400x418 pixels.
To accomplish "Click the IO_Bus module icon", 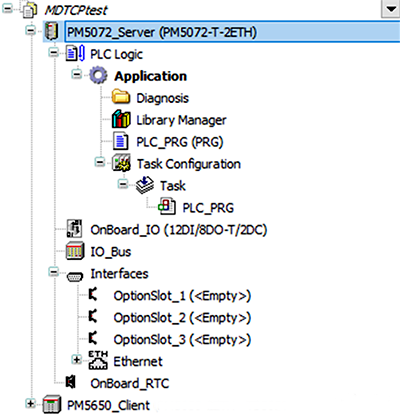I will click(75, 251).
